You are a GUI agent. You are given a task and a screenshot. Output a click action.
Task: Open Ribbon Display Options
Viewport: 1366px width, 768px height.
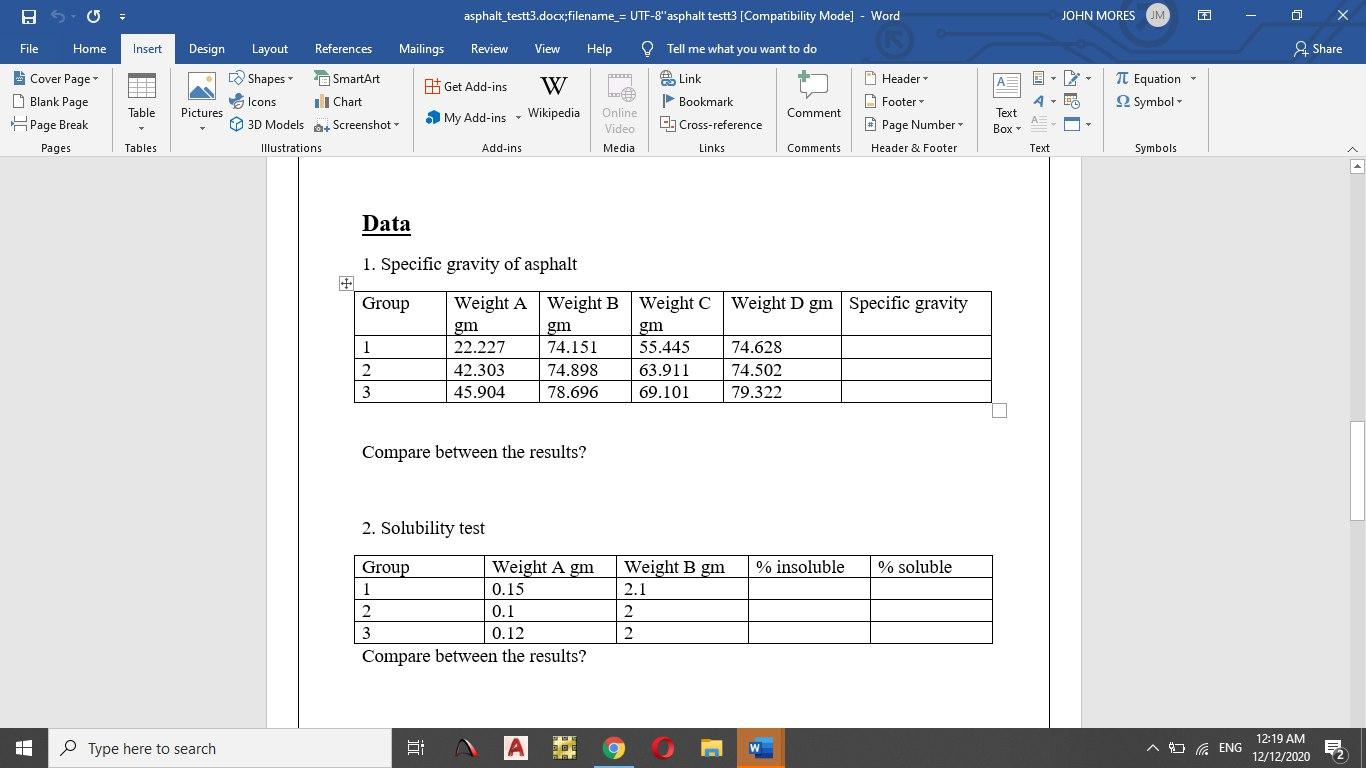tap(1205, 16)
